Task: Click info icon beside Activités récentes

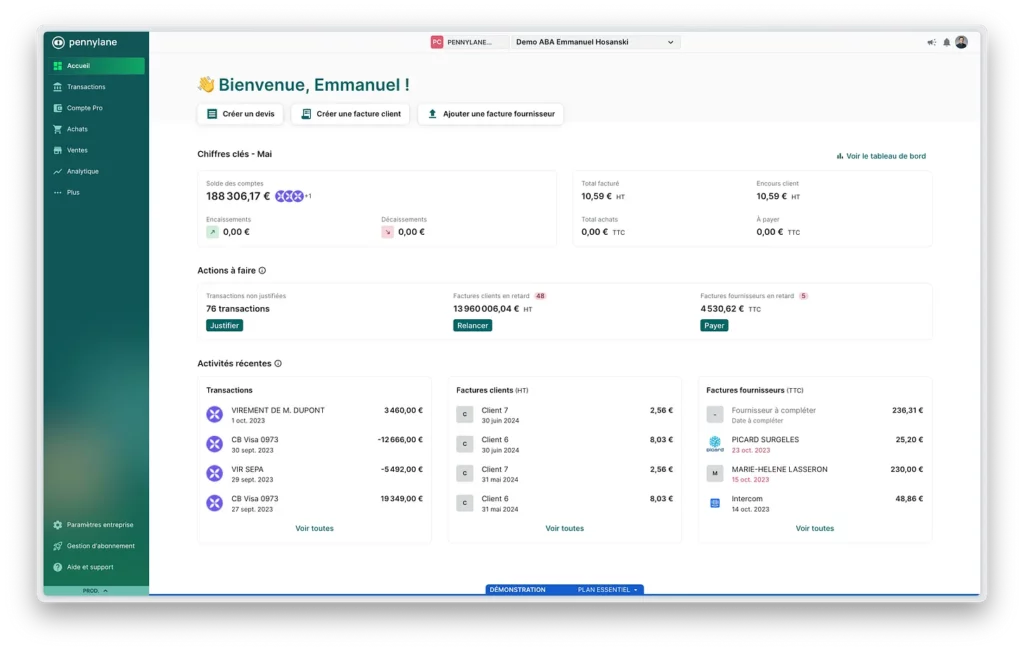Action: [278, 364]
